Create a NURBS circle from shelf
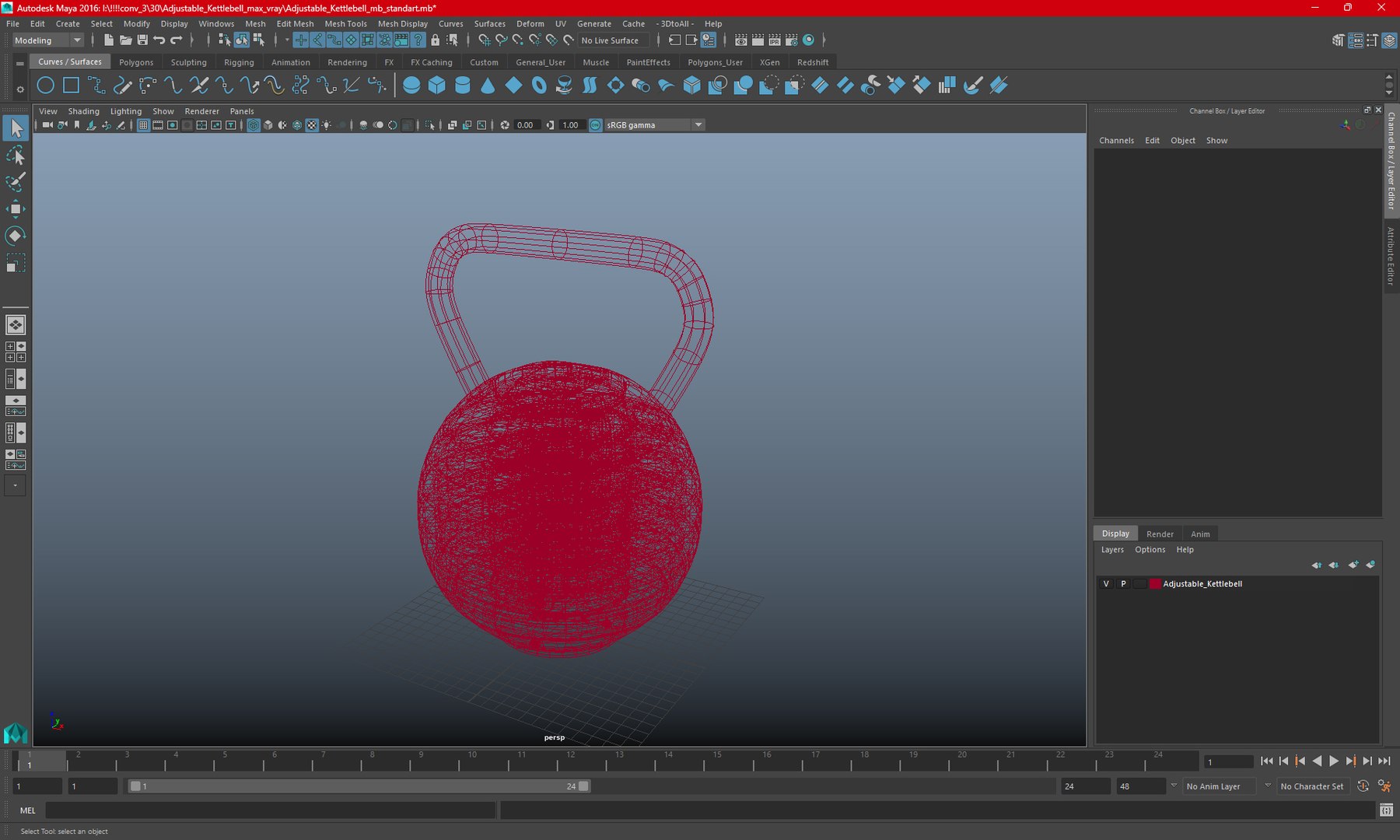This screenshot has width=1400, height=840. point(46,86)
